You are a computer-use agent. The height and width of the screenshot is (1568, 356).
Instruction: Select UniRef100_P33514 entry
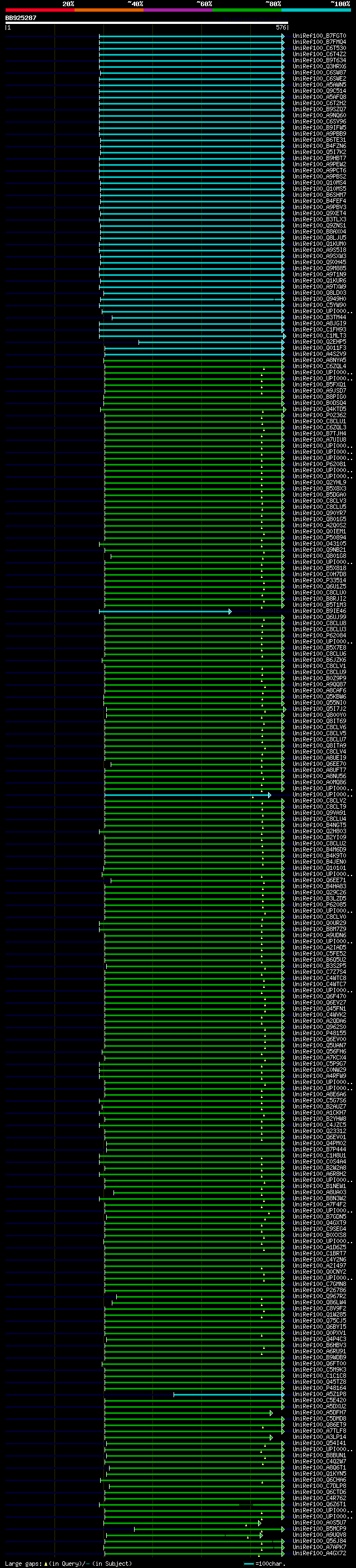pyautogui.click(x=319, y=581)
